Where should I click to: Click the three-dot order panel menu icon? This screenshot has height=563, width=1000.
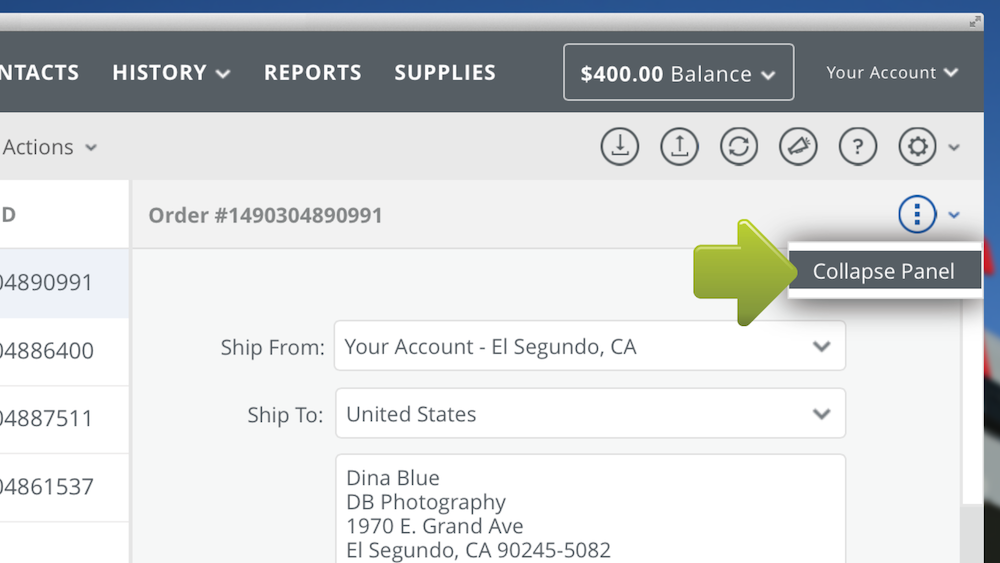coord(917,214)
